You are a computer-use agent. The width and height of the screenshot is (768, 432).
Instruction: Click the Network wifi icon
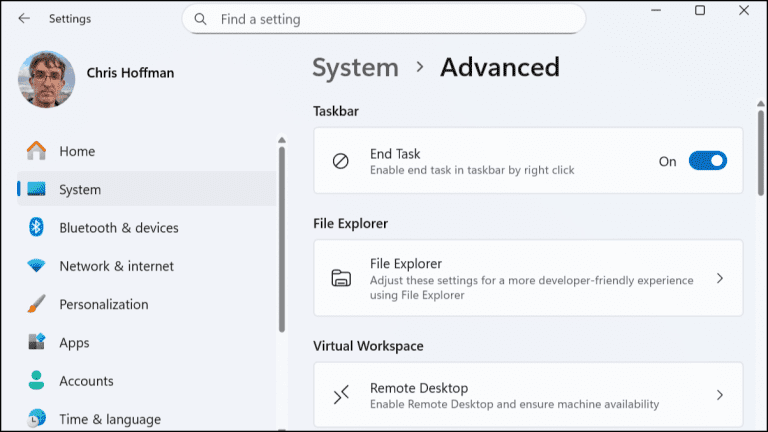click(37, 266)
